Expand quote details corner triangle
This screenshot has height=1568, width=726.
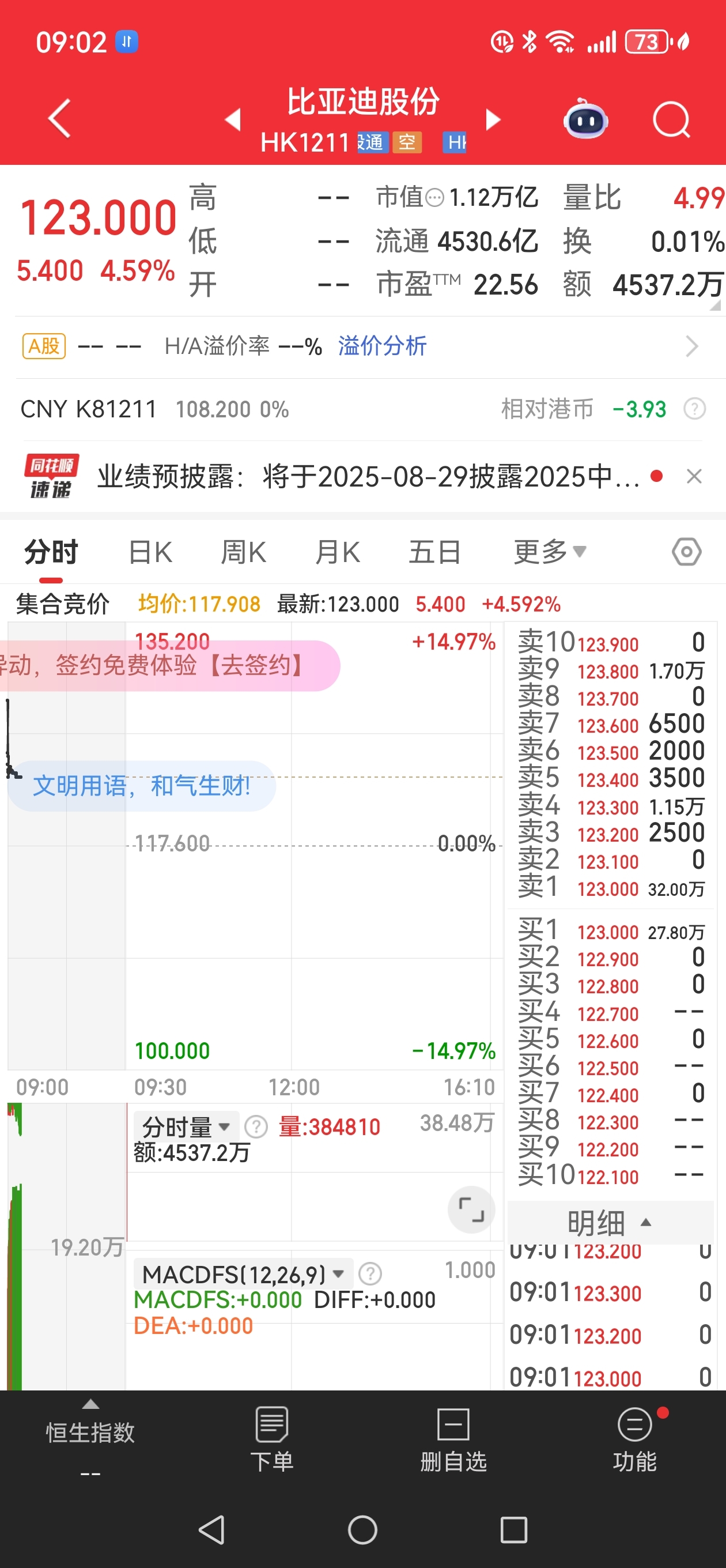(x=715, y=305)
